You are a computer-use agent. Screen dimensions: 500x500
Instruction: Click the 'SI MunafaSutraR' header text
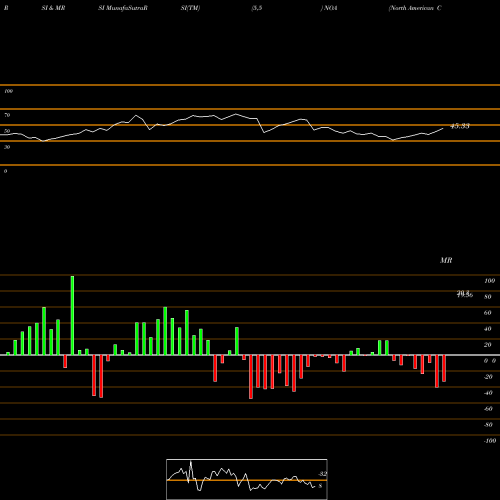(x=123, y=8)
